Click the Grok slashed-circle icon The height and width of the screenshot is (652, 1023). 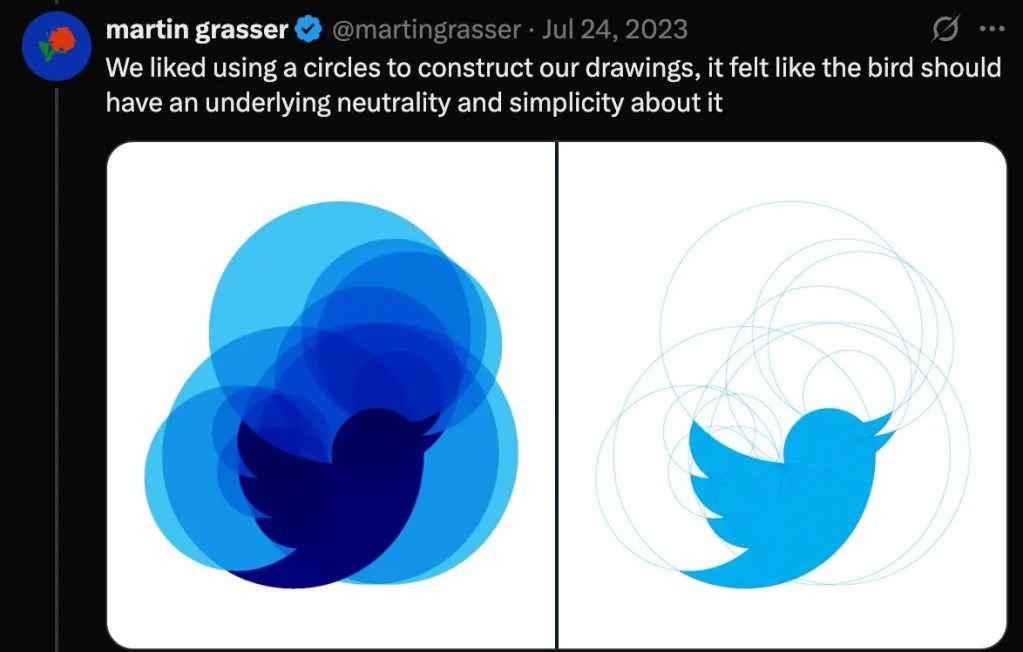[x=942, y=31]
